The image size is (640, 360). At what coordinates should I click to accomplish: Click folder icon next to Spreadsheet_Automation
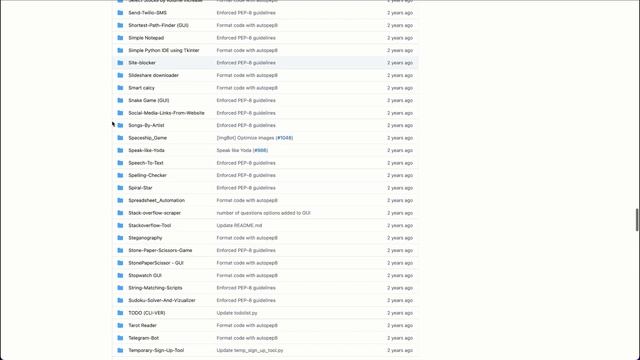pos(120,200)
